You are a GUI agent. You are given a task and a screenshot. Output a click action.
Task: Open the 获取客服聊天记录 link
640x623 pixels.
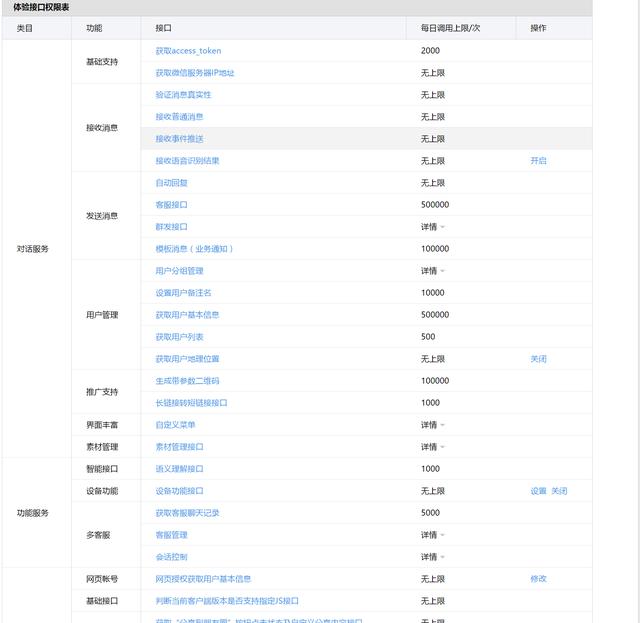187,513
